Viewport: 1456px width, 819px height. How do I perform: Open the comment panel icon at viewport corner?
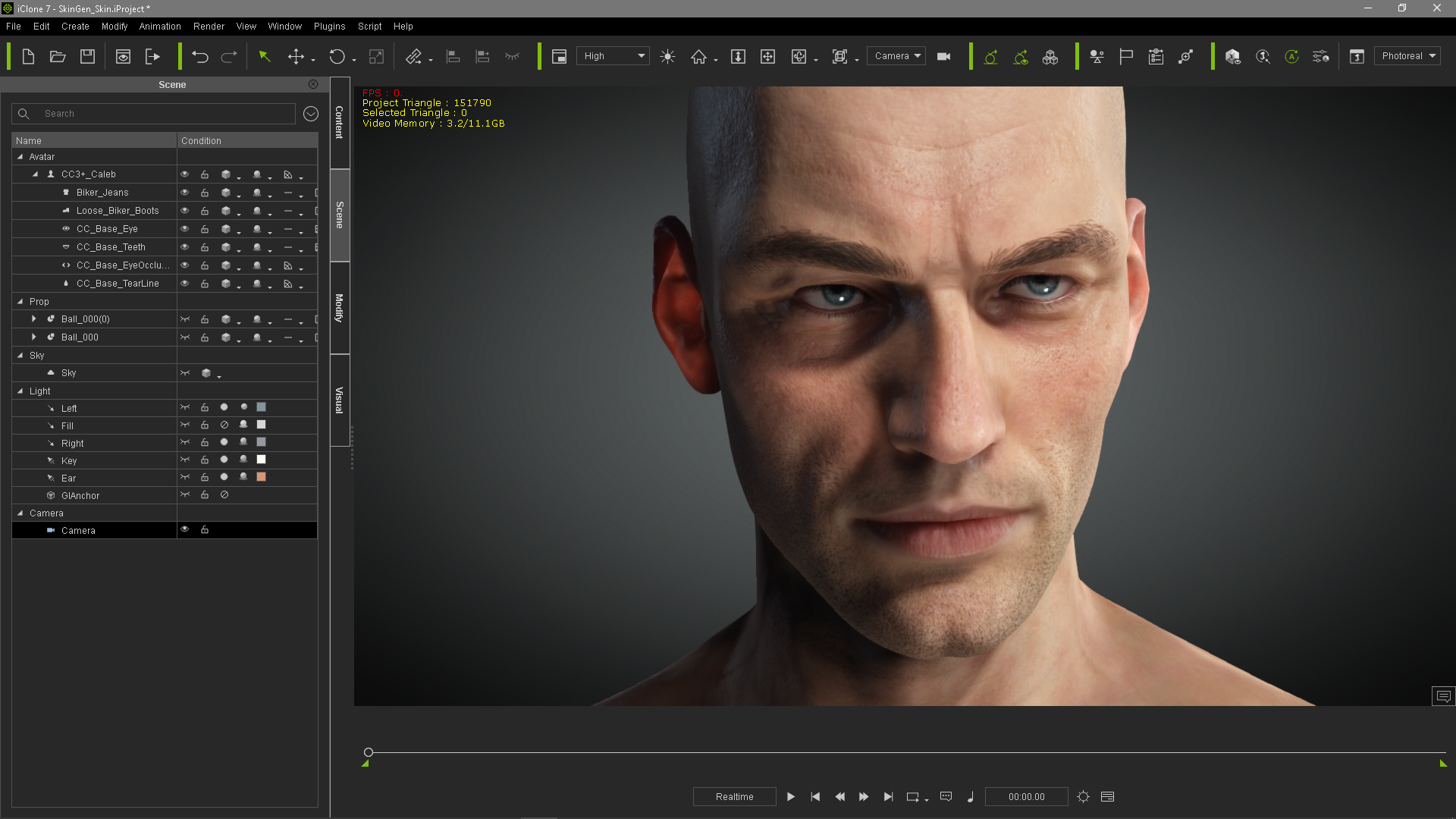[x=1443, y=696]
